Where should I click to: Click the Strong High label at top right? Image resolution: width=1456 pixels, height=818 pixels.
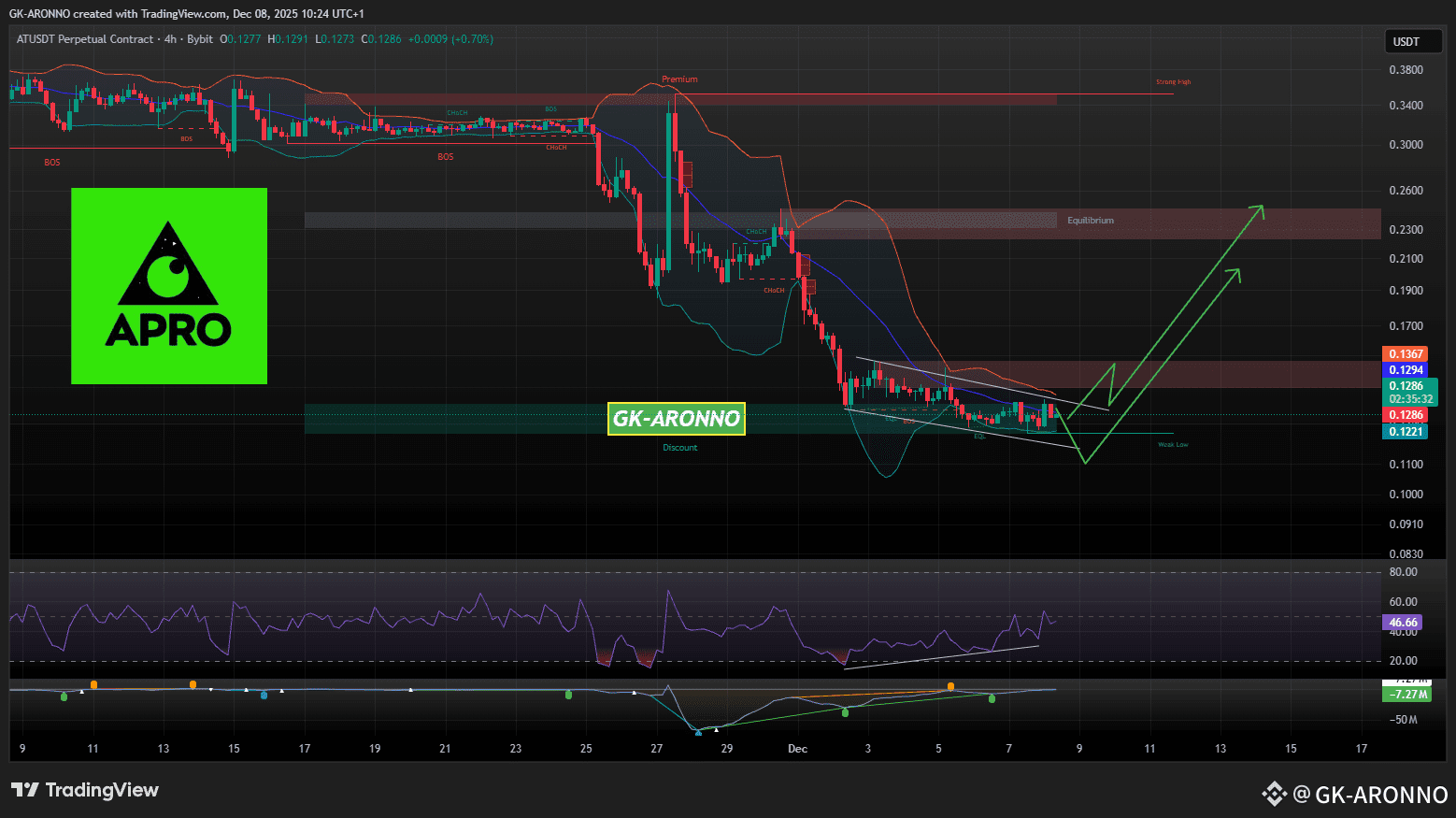1173,82
